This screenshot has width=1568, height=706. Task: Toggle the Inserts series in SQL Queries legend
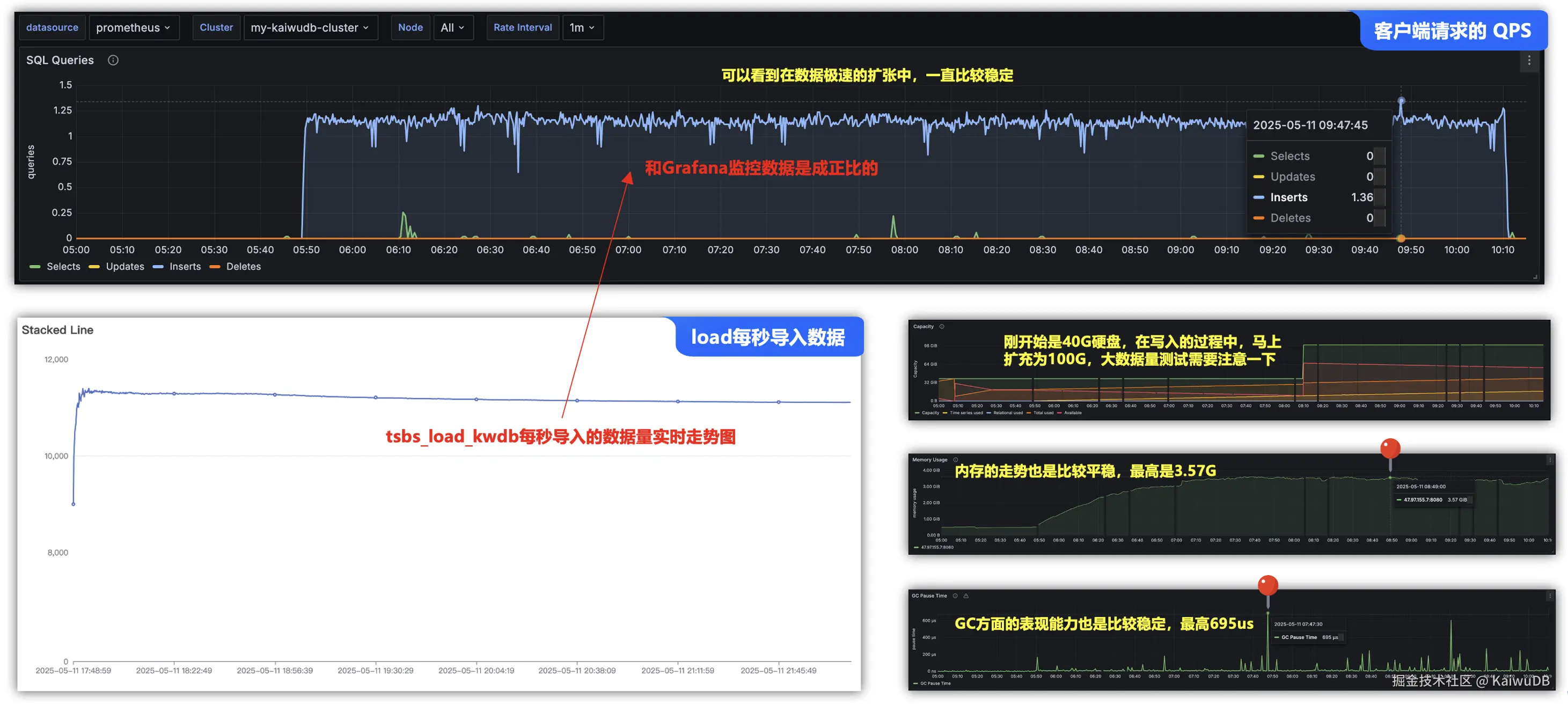click(185, 267)
